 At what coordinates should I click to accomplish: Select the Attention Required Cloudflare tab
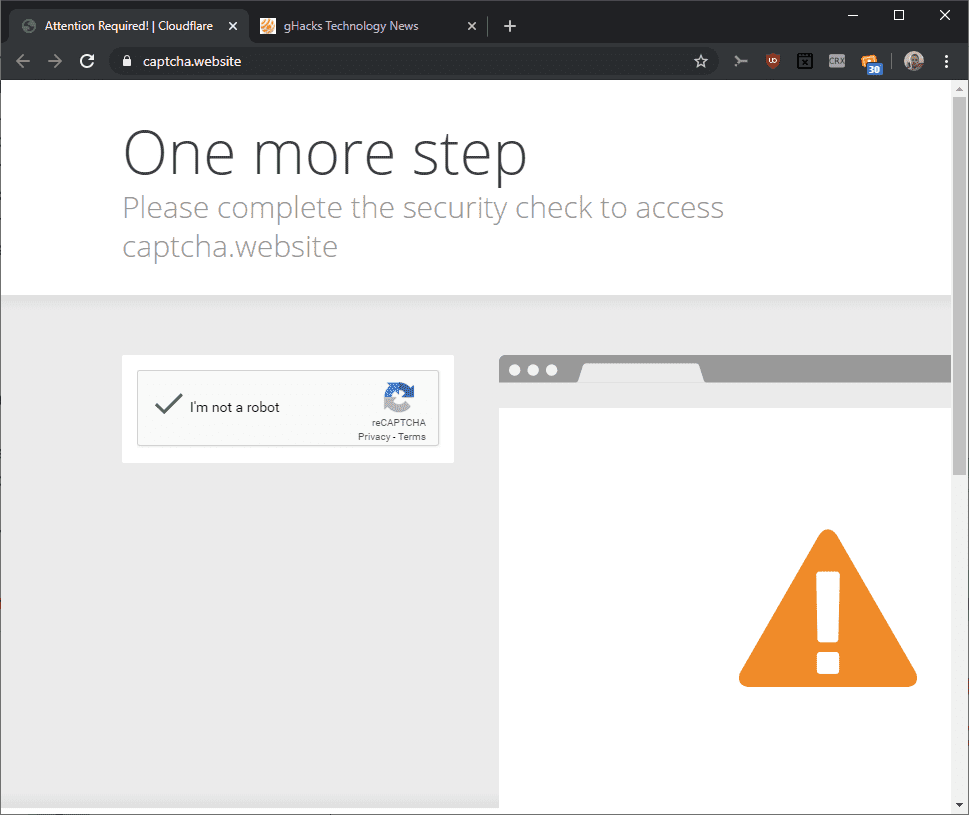125,26
